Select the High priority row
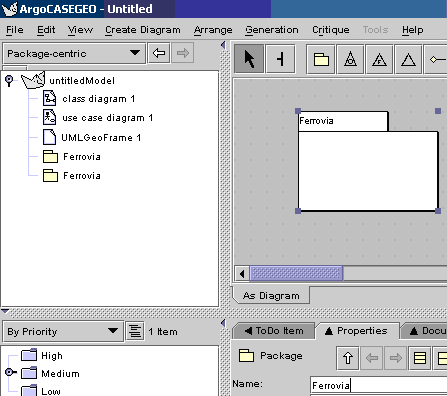 point(52,355)
